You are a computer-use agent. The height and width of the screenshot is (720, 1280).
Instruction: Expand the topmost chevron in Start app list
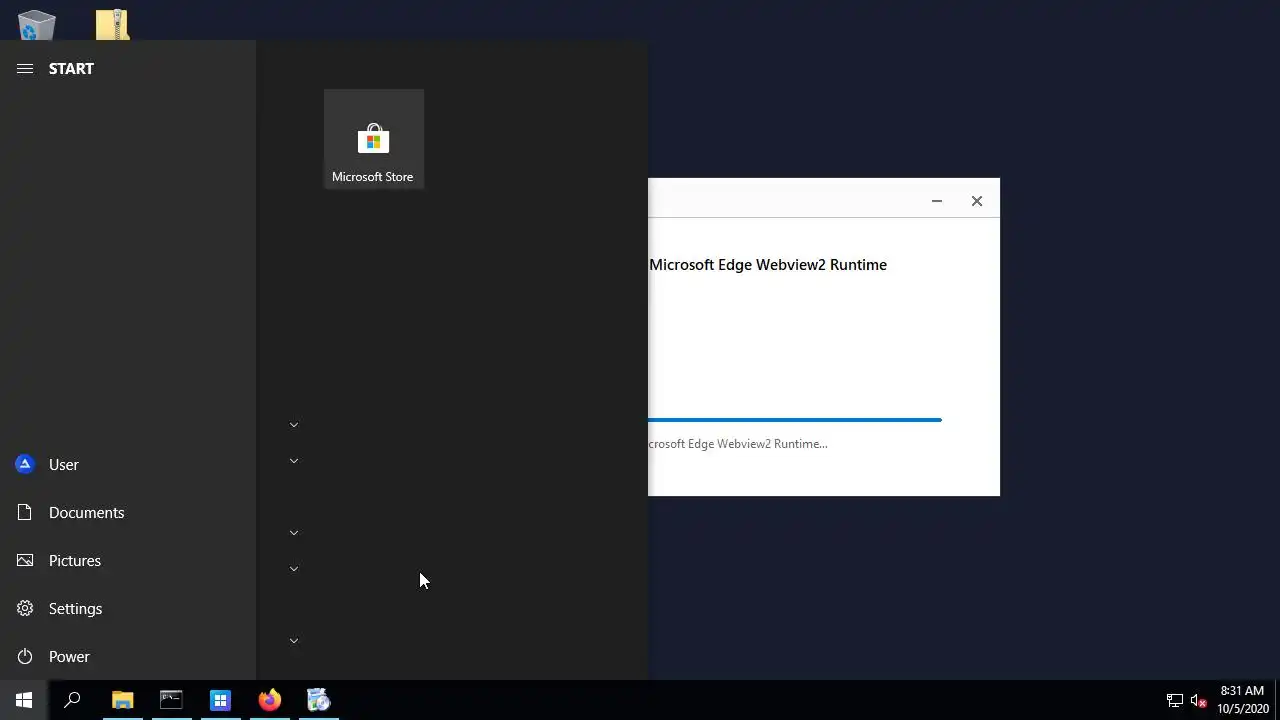pyautogui.click(x=294, y=425)
